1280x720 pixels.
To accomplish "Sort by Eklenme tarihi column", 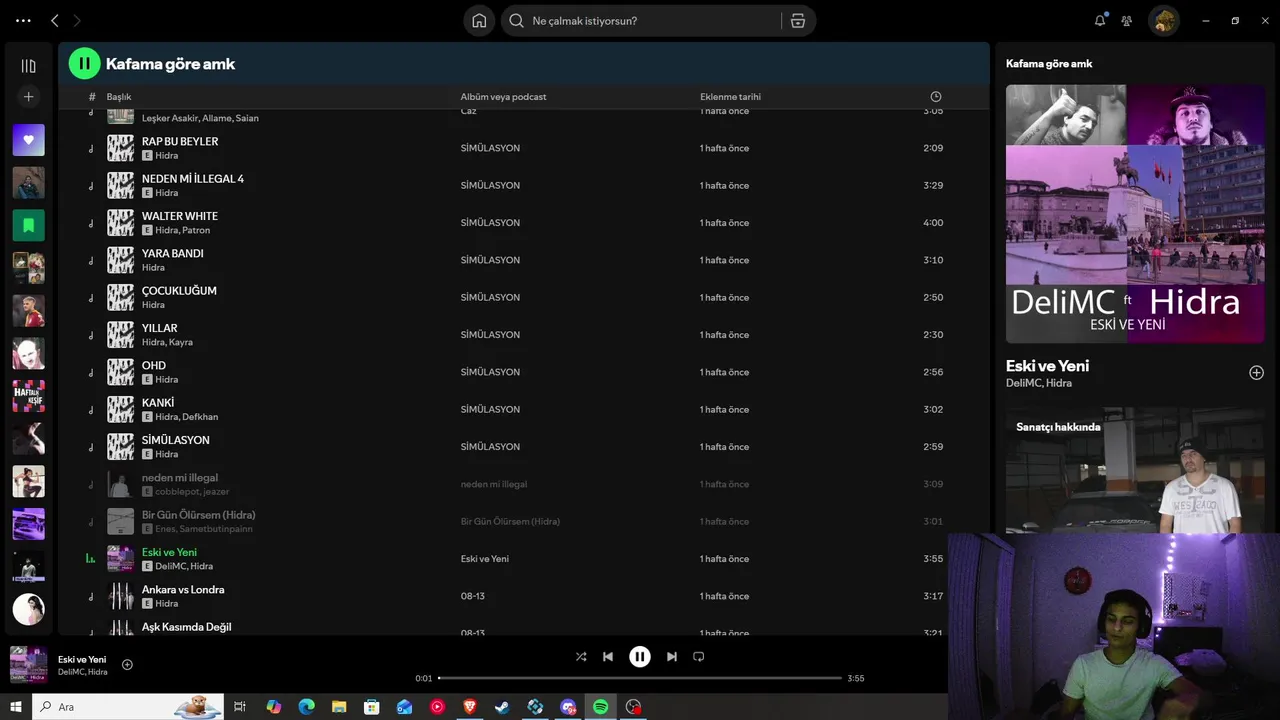I will [x=730, y=97].
